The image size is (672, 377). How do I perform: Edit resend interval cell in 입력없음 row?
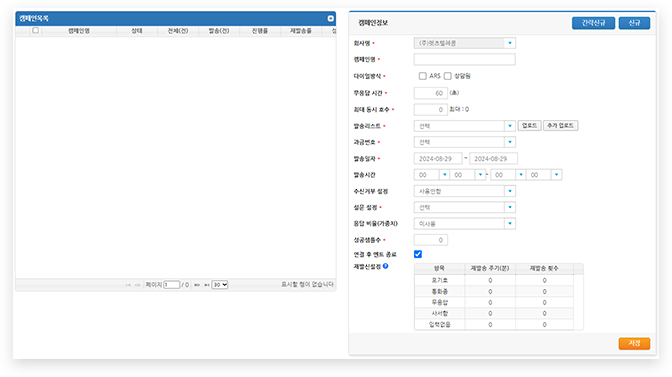(490, 325)
